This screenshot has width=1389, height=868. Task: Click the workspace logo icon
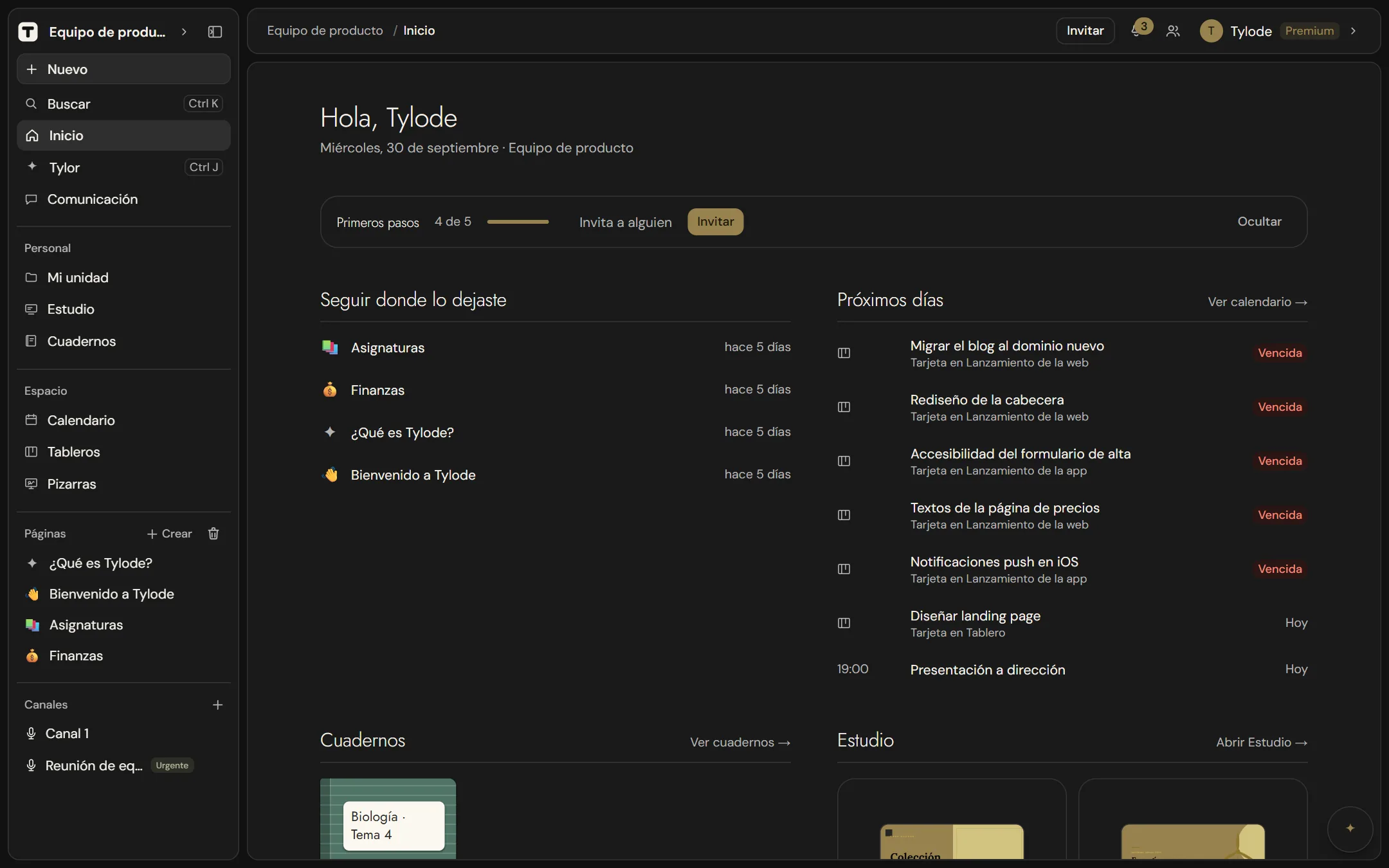point(28,32)
